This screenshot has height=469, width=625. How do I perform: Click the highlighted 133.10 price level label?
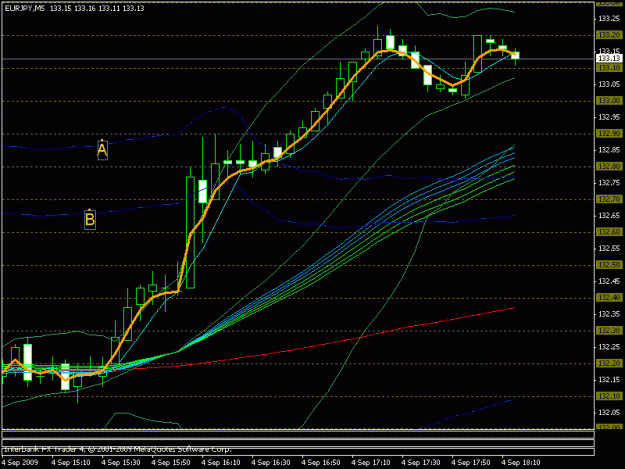pos(609,68)
